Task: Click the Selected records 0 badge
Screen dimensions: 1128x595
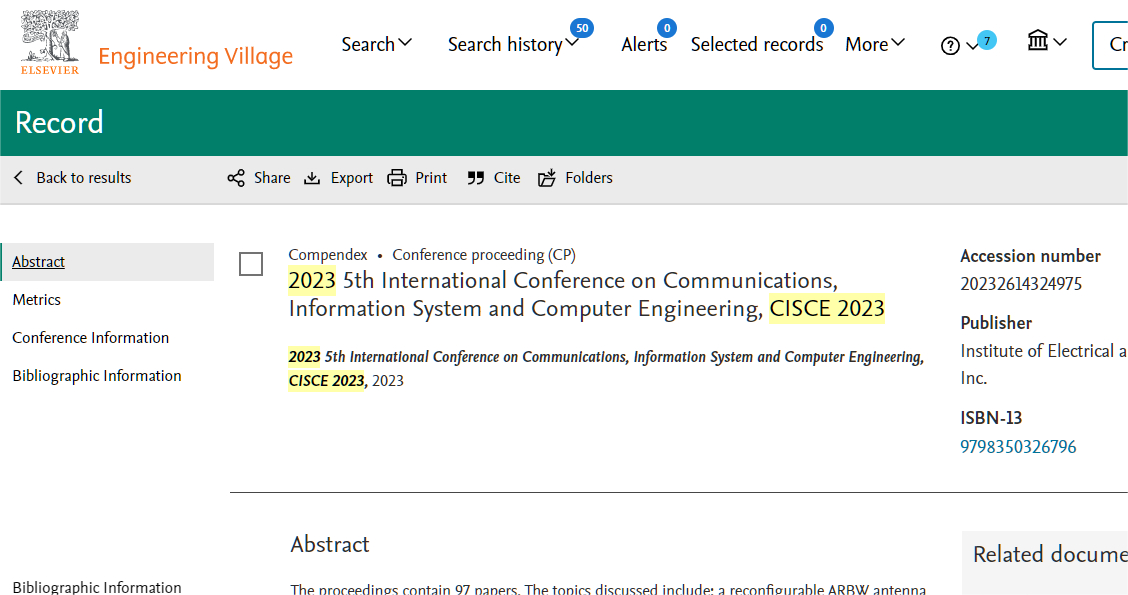Action: tap(824, 28)
